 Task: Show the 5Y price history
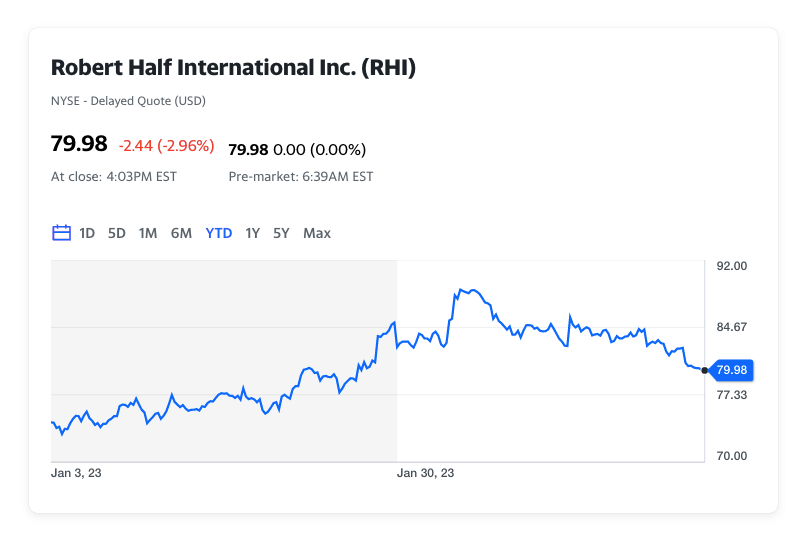tap(281, 233)
